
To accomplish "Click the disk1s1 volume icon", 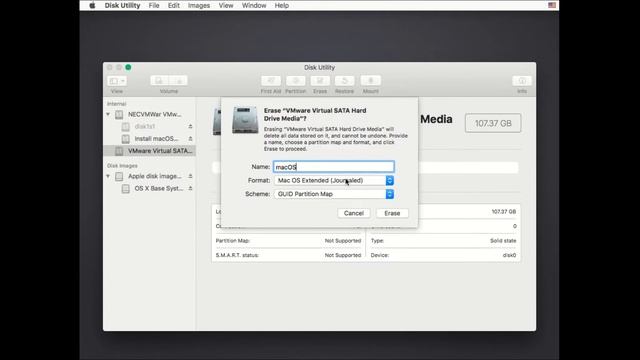I will 126,127.
